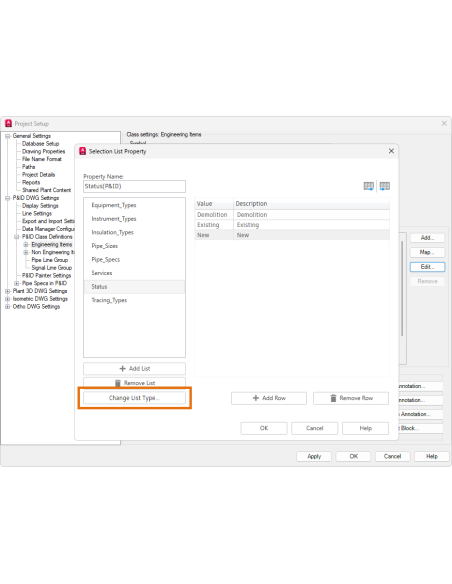
Task: Expand Isometric DWG Settings
Action: (7, 299)
